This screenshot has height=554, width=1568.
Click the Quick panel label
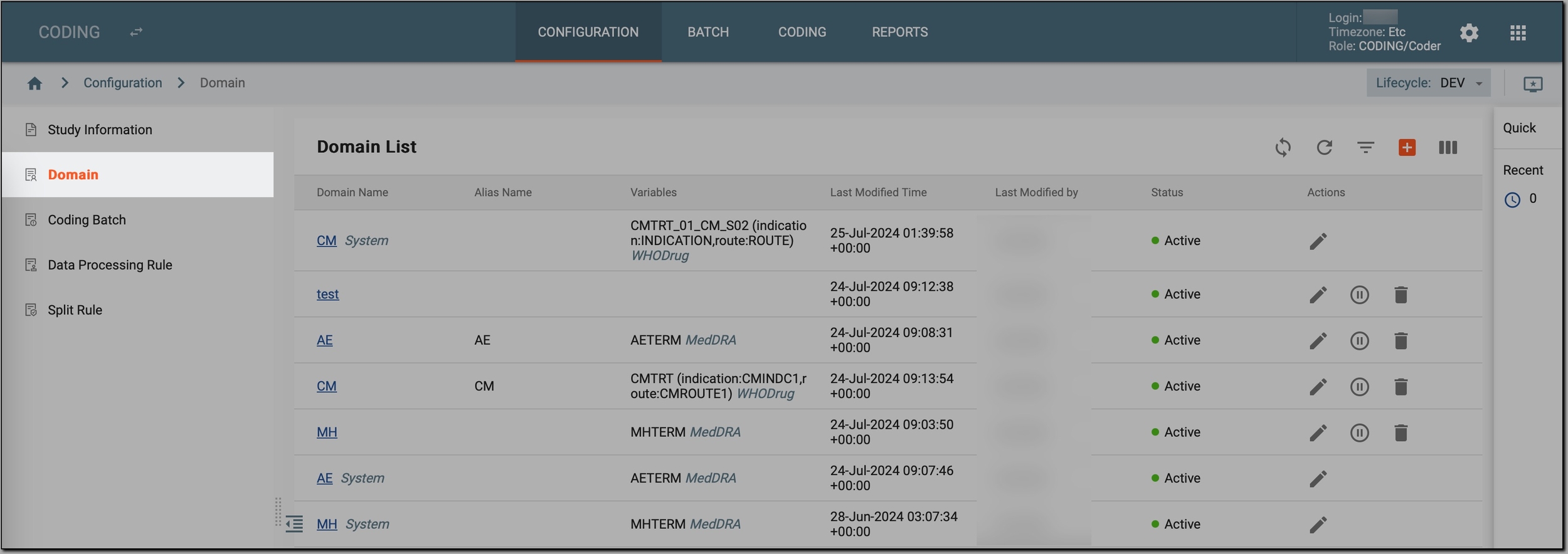pos(1519,128)
